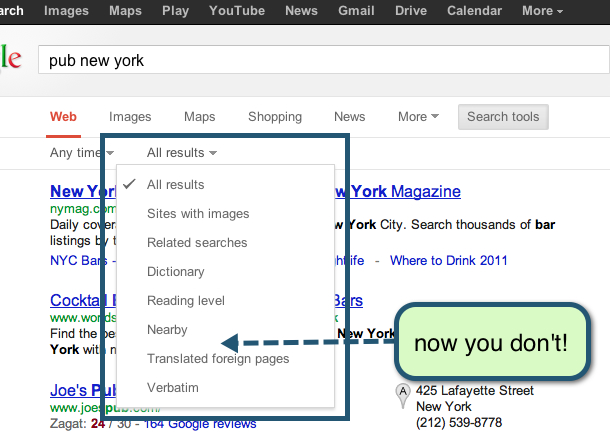Choose Nearby filter option
Viewport: 610px width, 438px height.
[225, 330]
